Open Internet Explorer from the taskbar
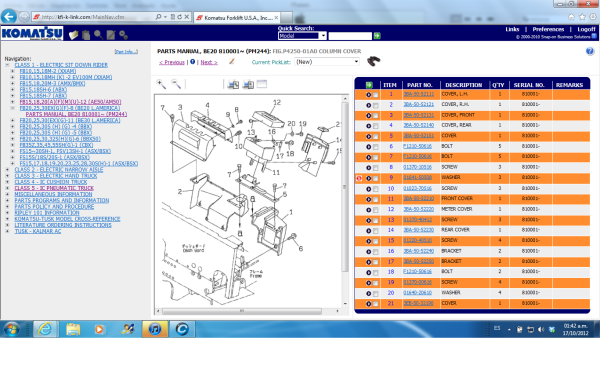This screenshot has height=380, width=600. coord(46,329)
